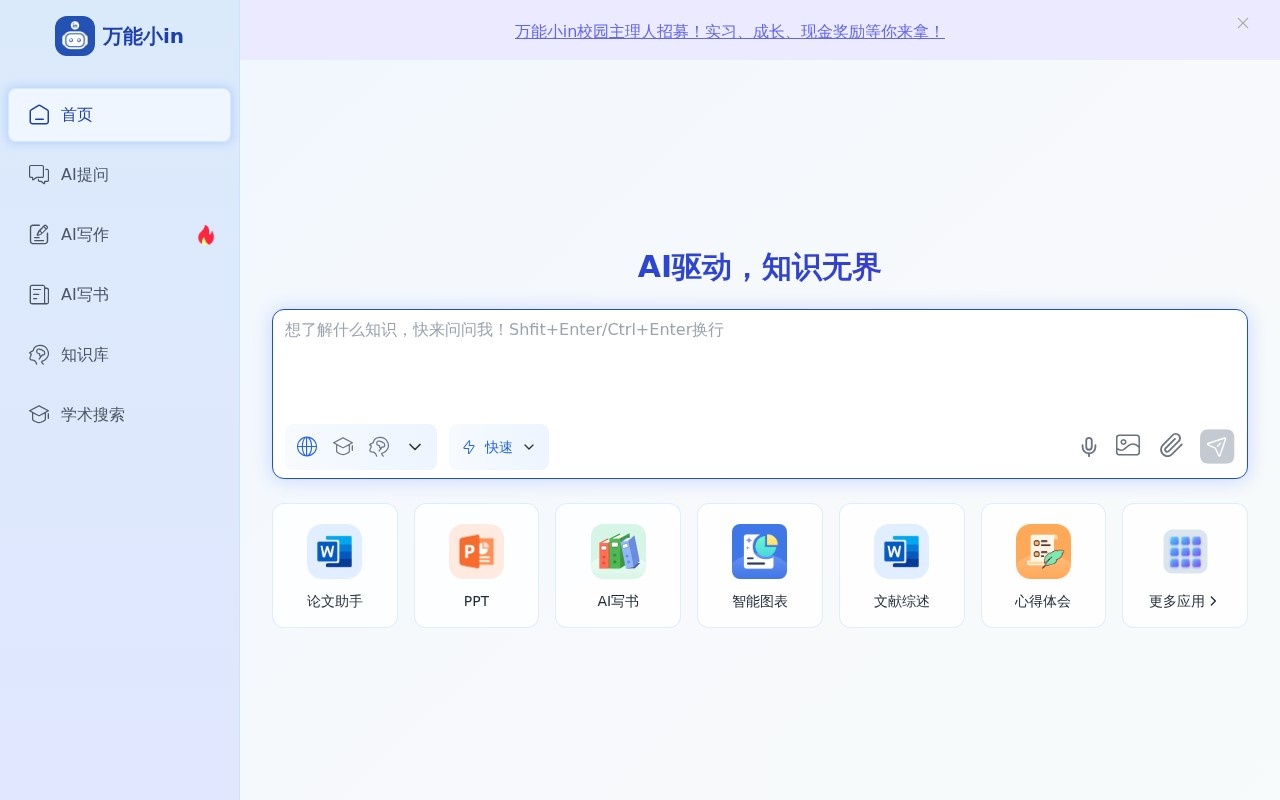1280x800 pixels.
Task: Click the pencil icon beside AI写作
Action: click(x=39, y=235)
